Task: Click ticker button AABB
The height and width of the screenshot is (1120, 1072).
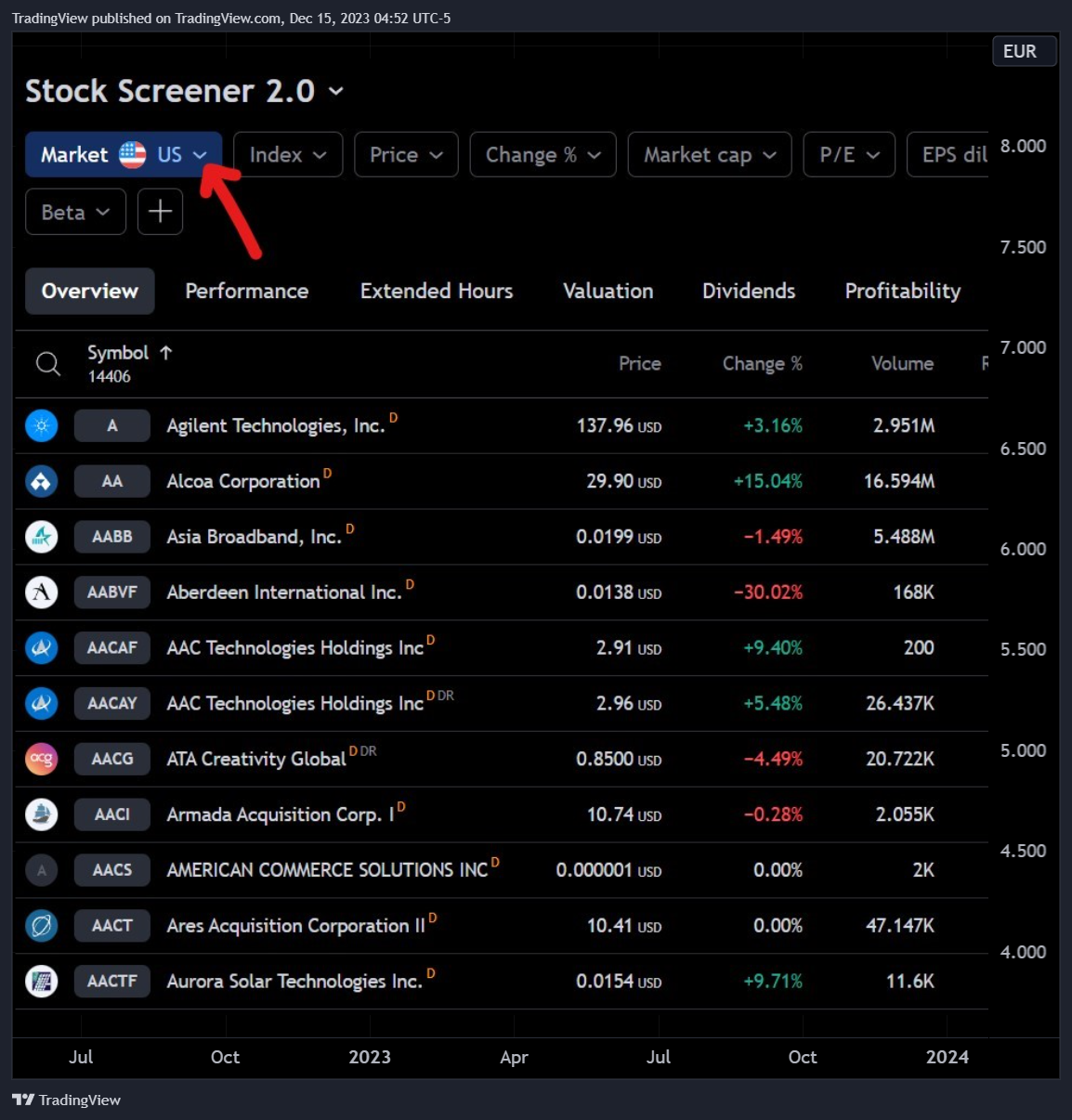Action: 112,537
